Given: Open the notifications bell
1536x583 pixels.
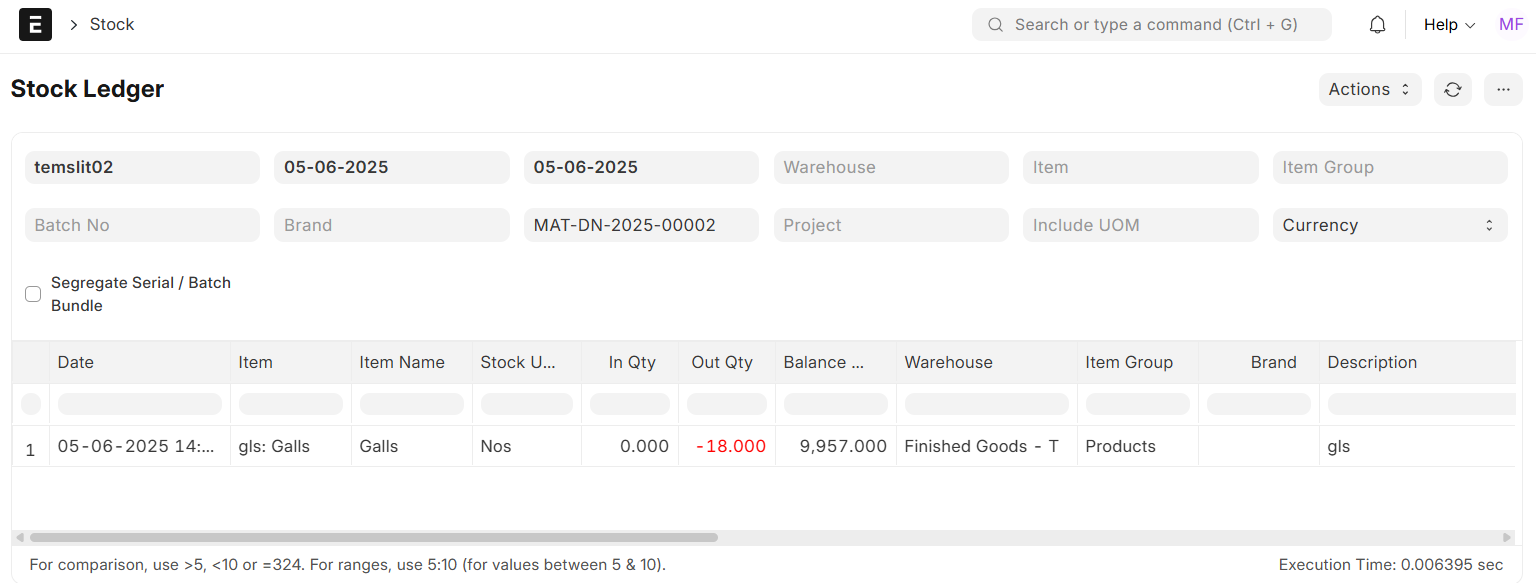Looking at the screenshot, I should 1377,25.
